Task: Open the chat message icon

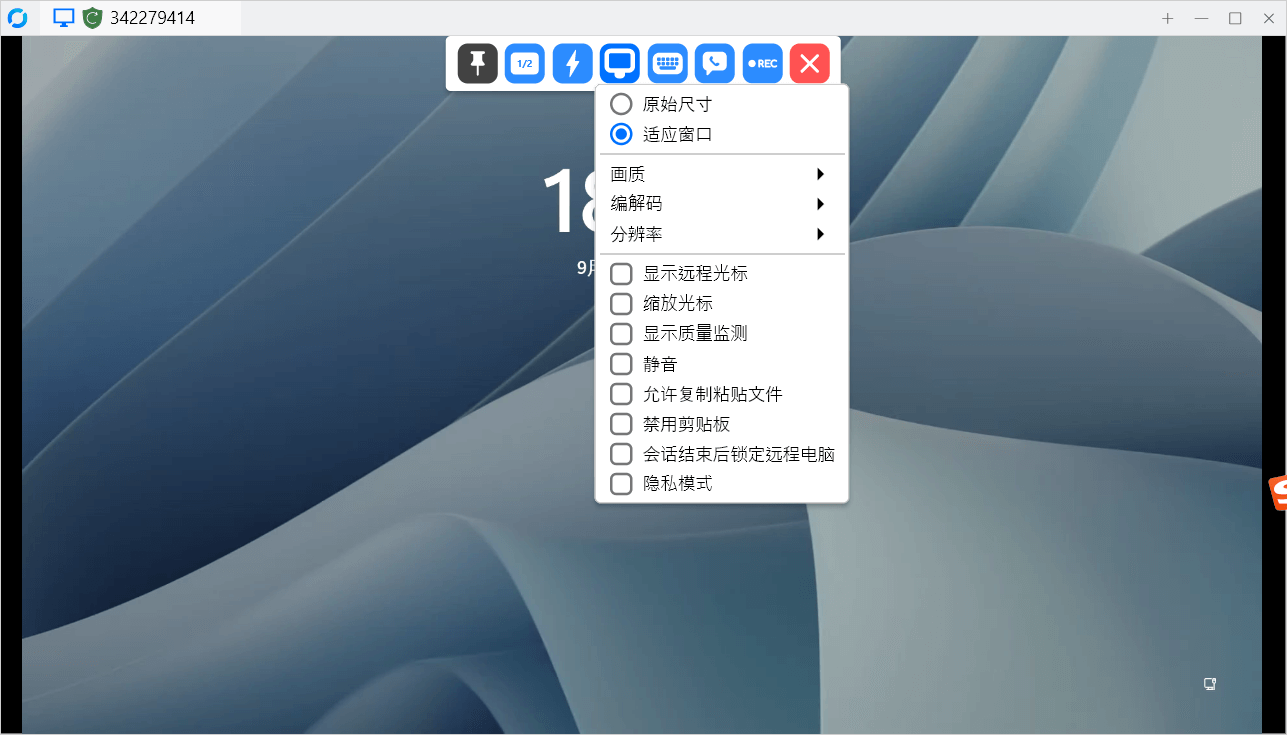Action: click(714, 63)
